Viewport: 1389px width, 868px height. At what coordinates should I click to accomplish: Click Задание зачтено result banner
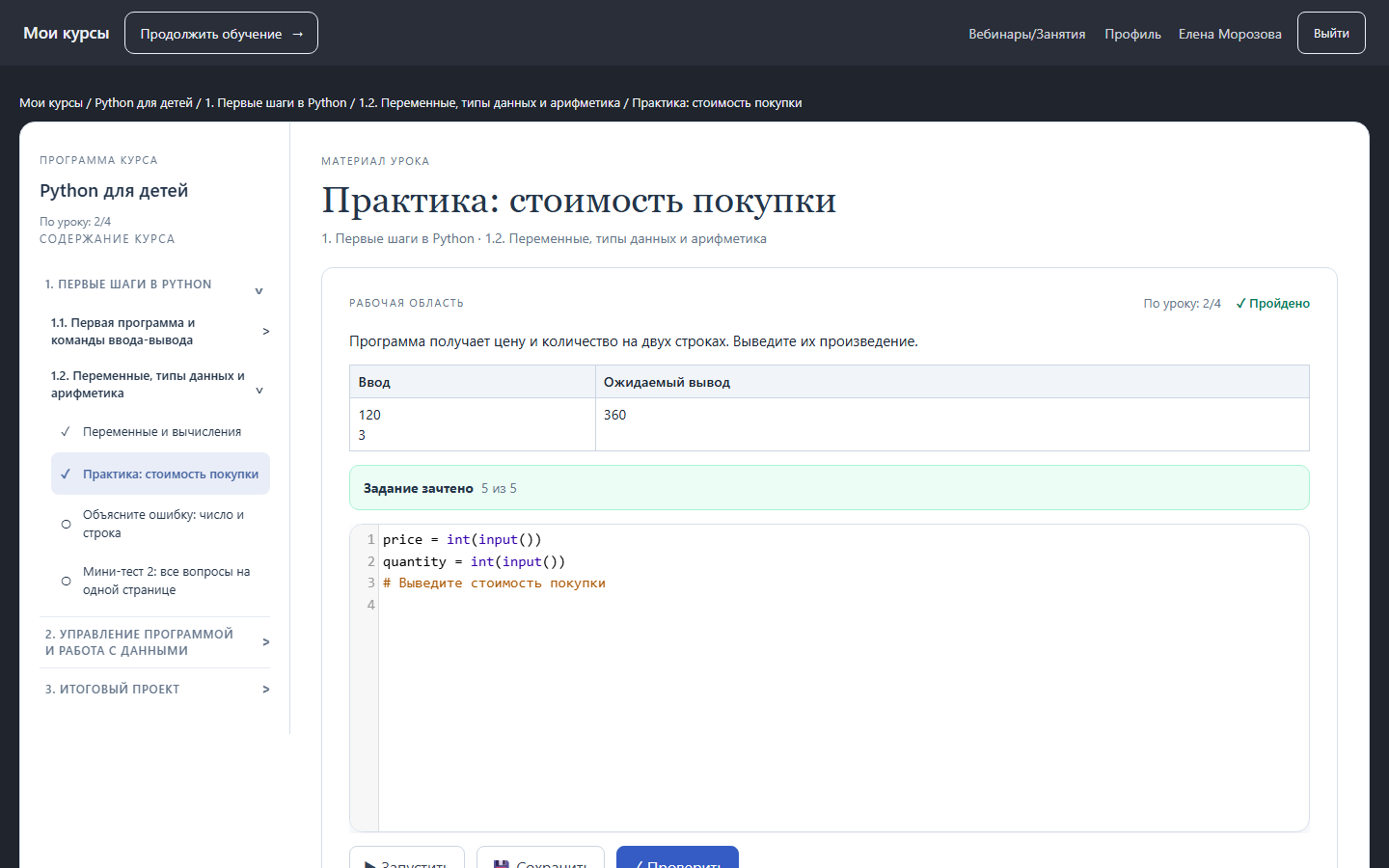[829, 488]
